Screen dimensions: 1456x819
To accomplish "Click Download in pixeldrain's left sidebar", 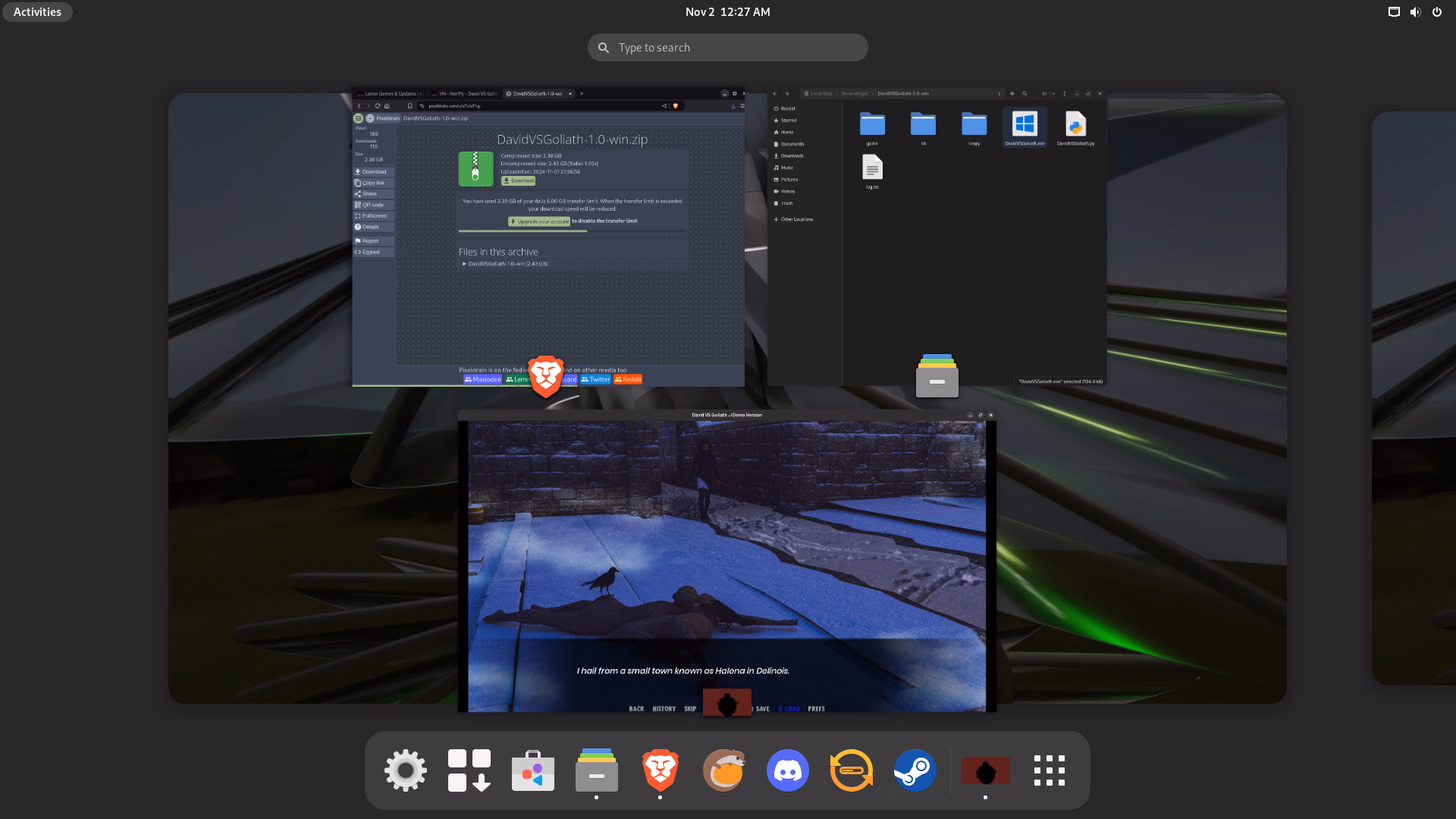I will coord(373,172).
